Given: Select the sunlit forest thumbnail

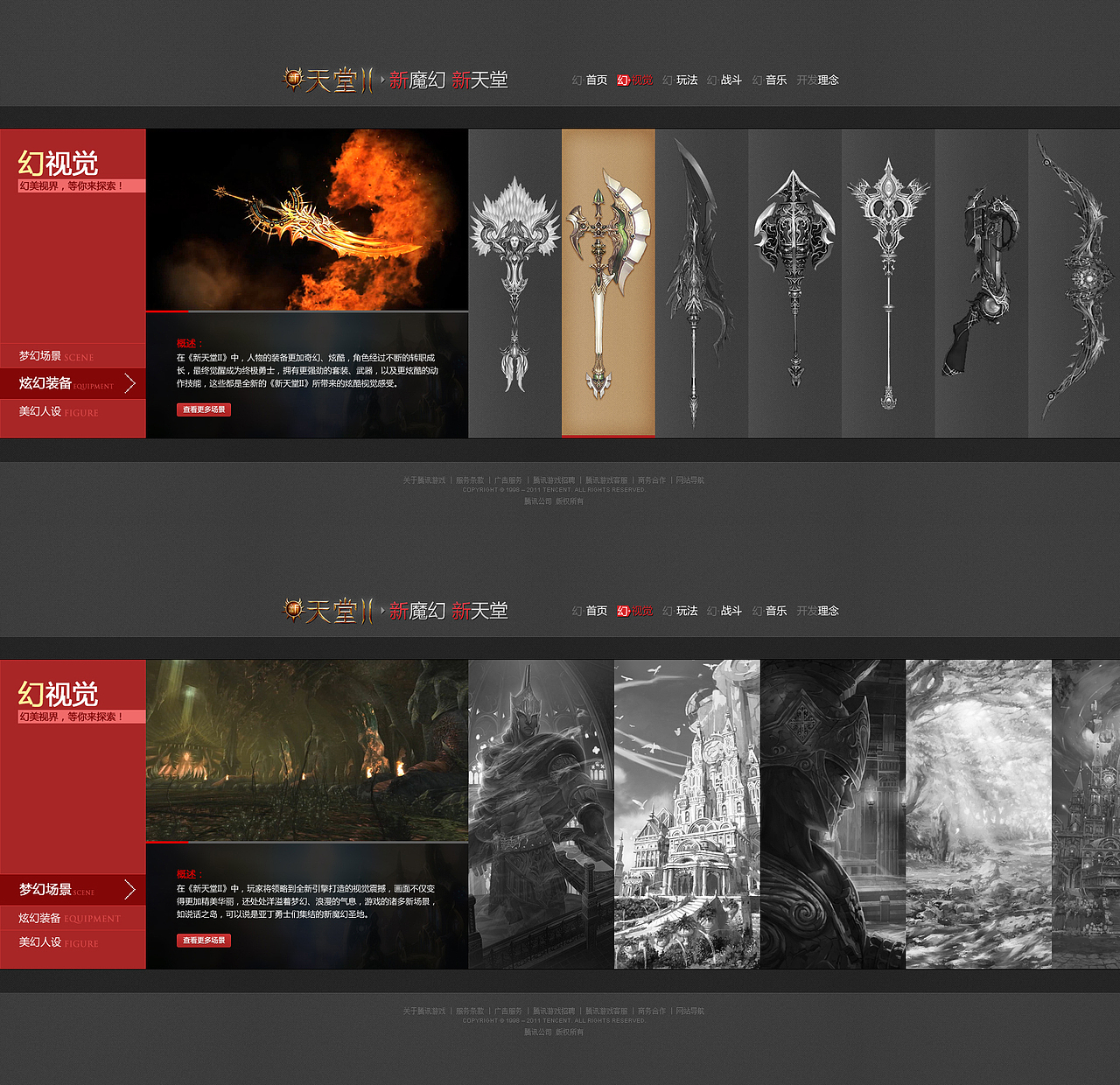Looking at the screenshot, I should point(978,814).
